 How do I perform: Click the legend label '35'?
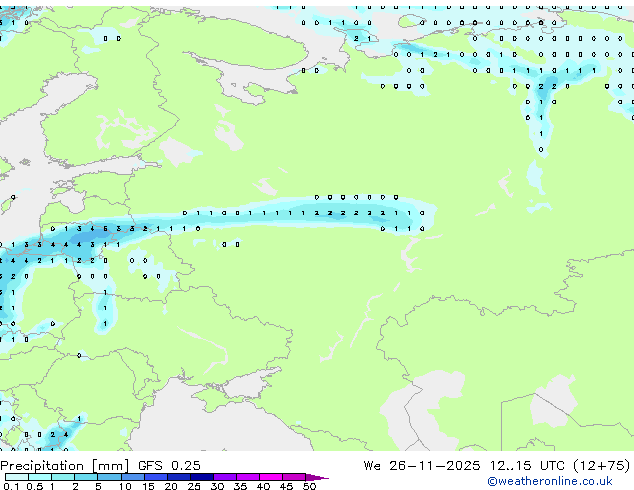click(240, 486)
